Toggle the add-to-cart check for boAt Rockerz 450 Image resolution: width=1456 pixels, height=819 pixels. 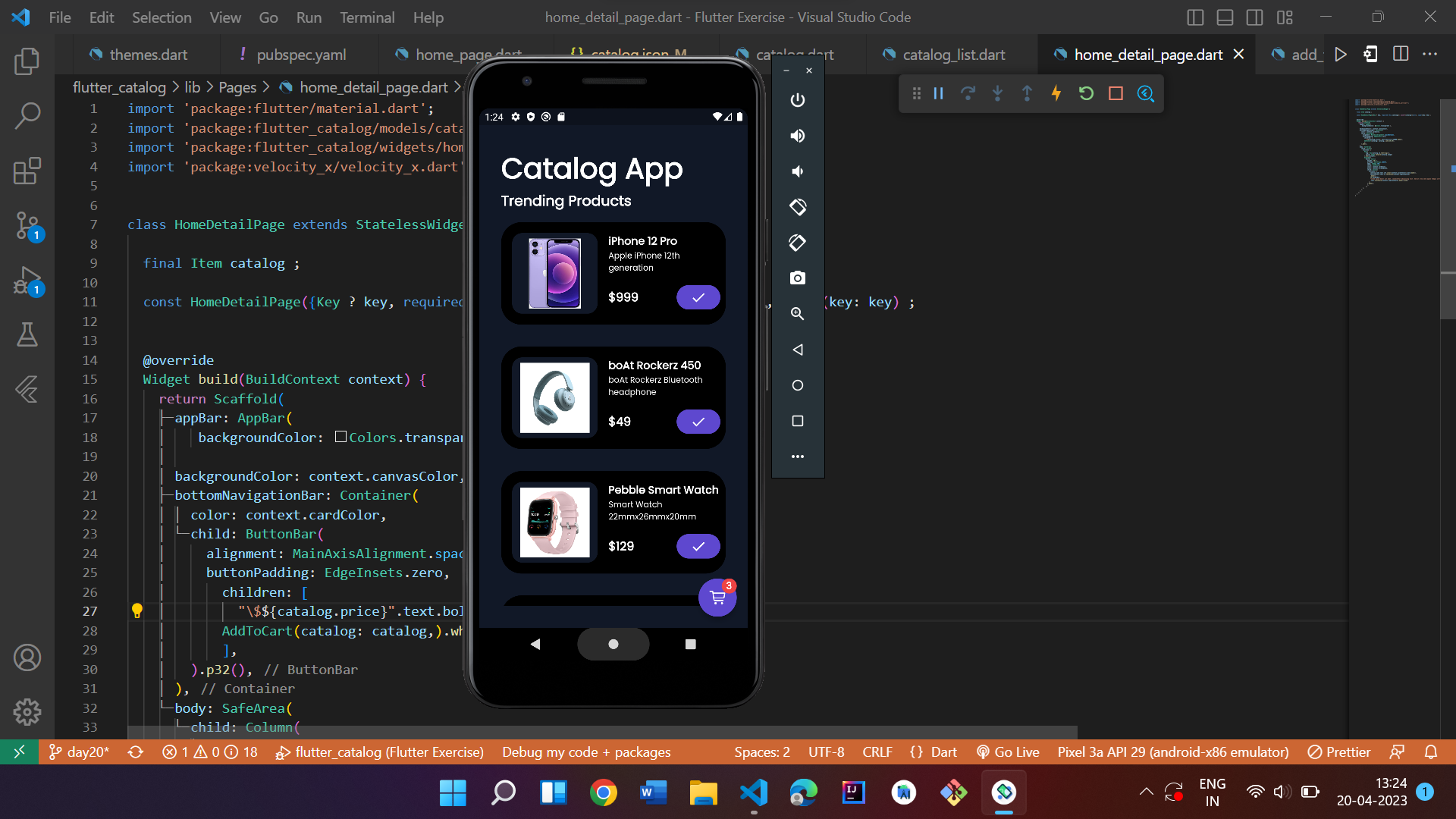(x=698, y=422)
